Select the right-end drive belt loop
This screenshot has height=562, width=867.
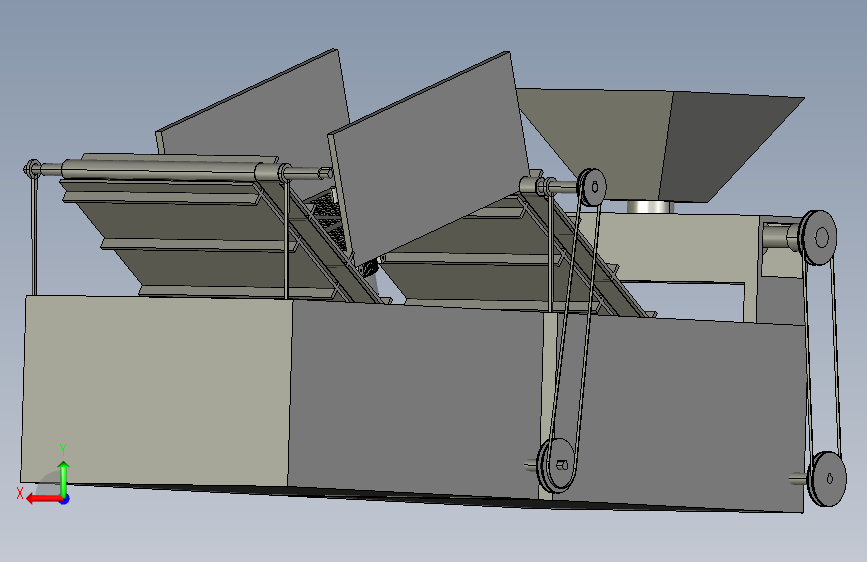(x=823, y=360)
